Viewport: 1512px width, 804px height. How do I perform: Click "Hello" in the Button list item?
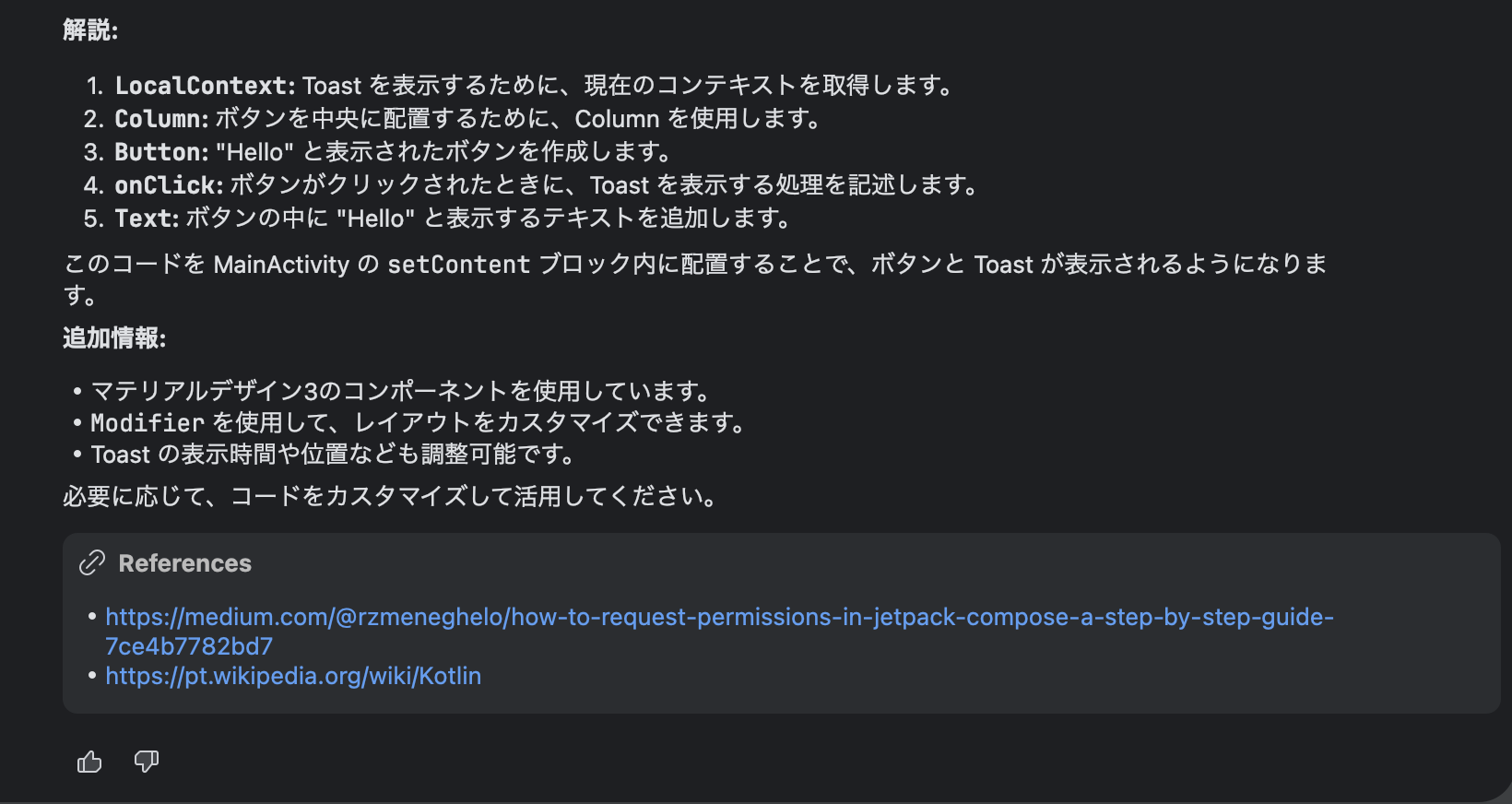pyautogui.click(x=254, y=152)
